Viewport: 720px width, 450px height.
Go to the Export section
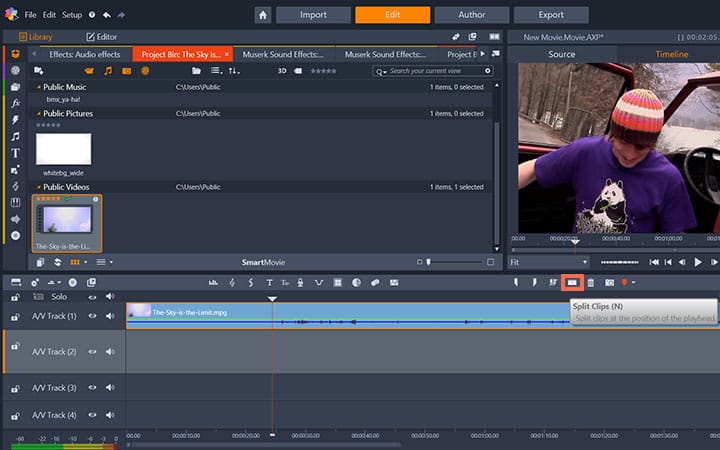(551, 15)
